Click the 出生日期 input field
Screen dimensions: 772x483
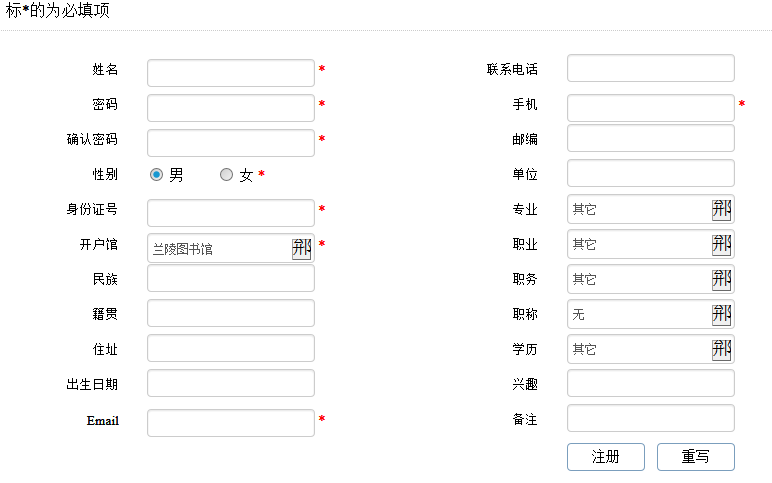231,383
